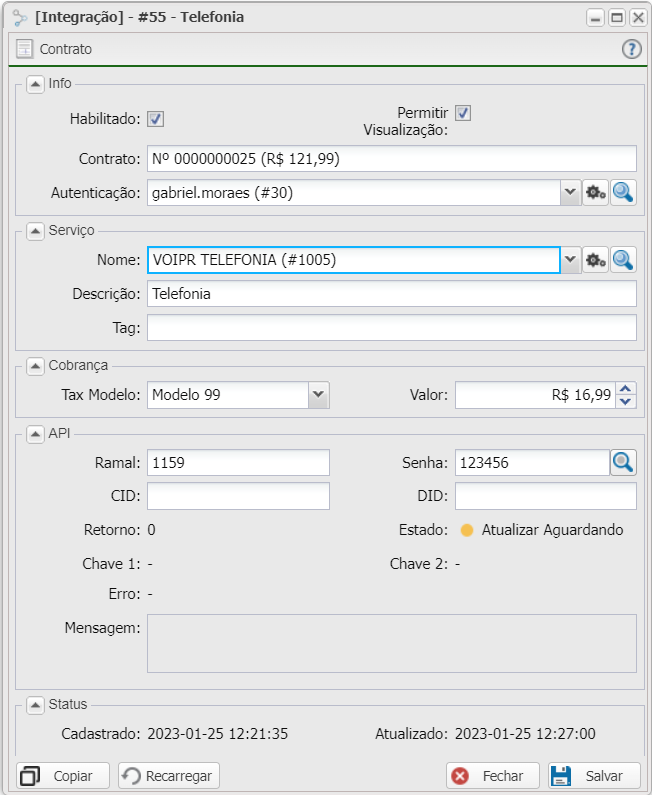Screen dimensions: 652x795
Task: Open settings gear next to Autenticação
Action: tap(596, 193)
